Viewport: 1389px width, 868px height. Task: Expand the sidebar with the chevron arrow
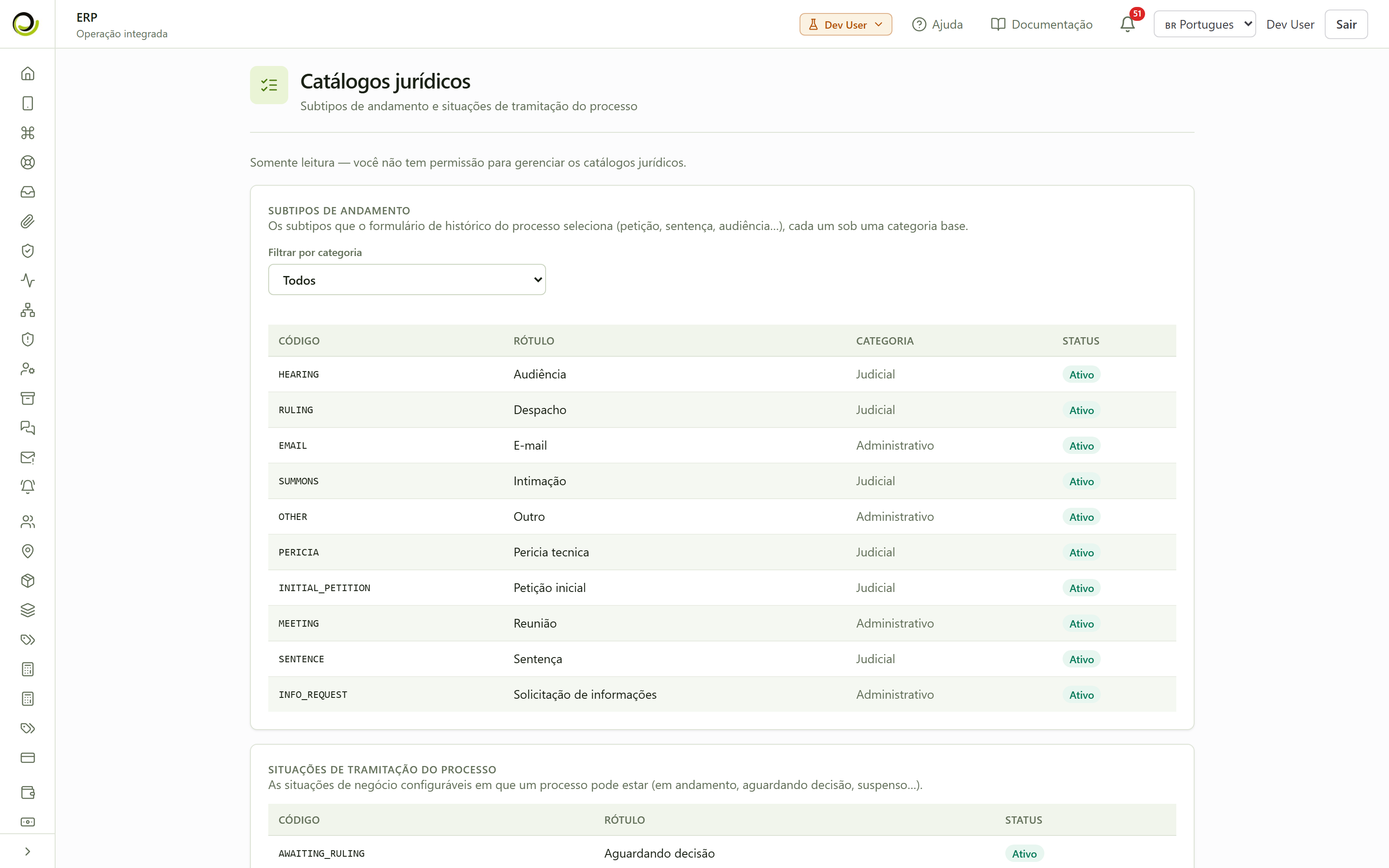click(x=27, y=852)
